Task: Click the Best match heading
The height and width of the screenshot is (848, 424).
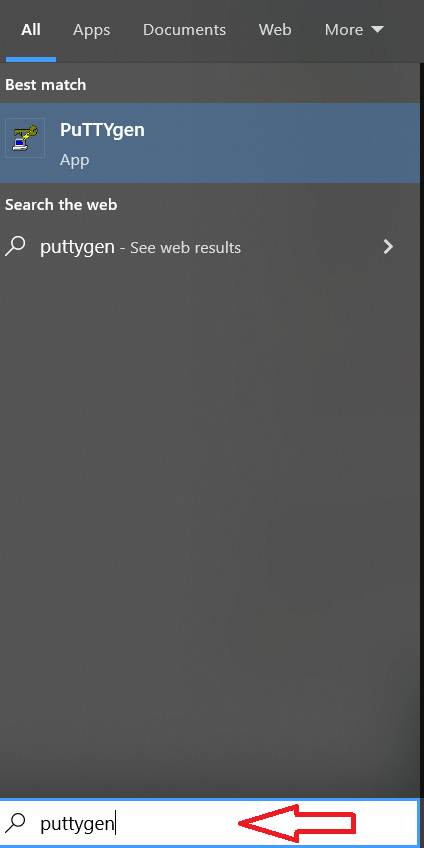Action: point(45,85)
